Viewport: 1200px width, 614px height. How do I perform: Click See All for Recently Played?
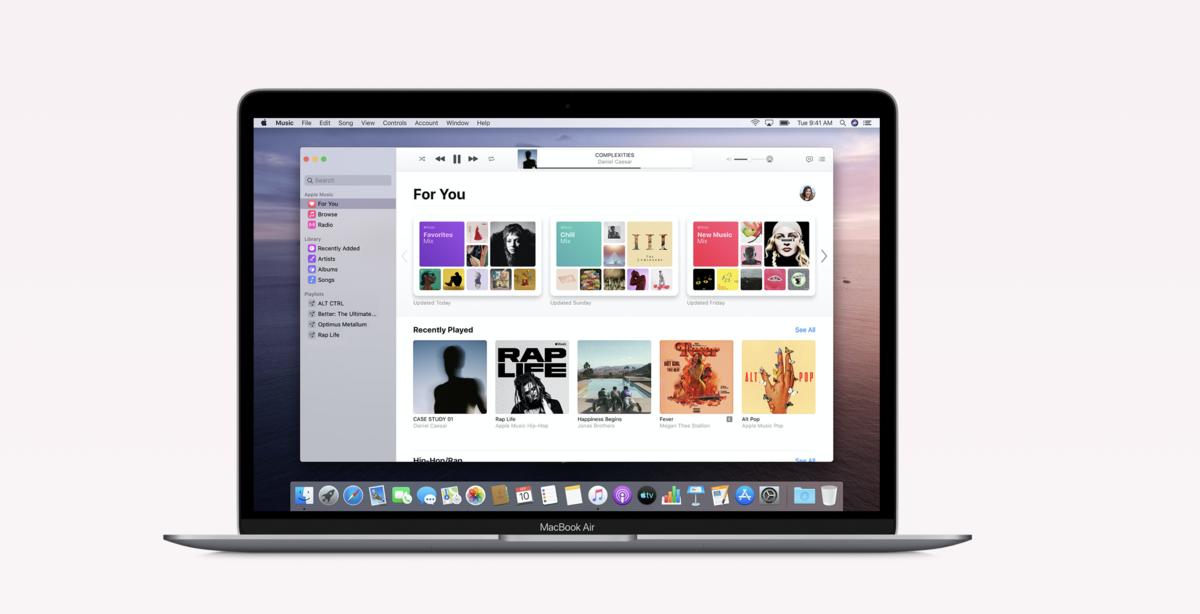click(805, 330)
